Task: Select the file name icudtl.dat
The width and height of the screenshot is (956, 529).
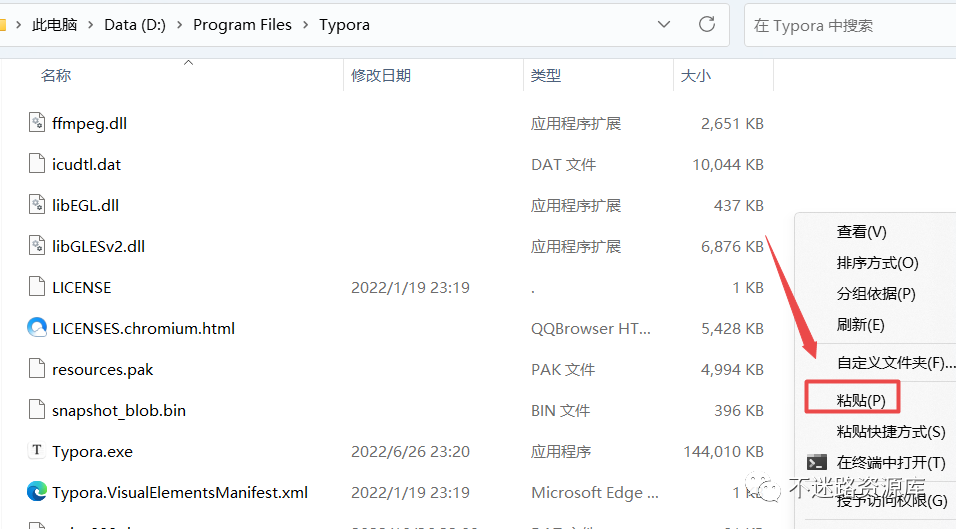Action: [87, 165]
